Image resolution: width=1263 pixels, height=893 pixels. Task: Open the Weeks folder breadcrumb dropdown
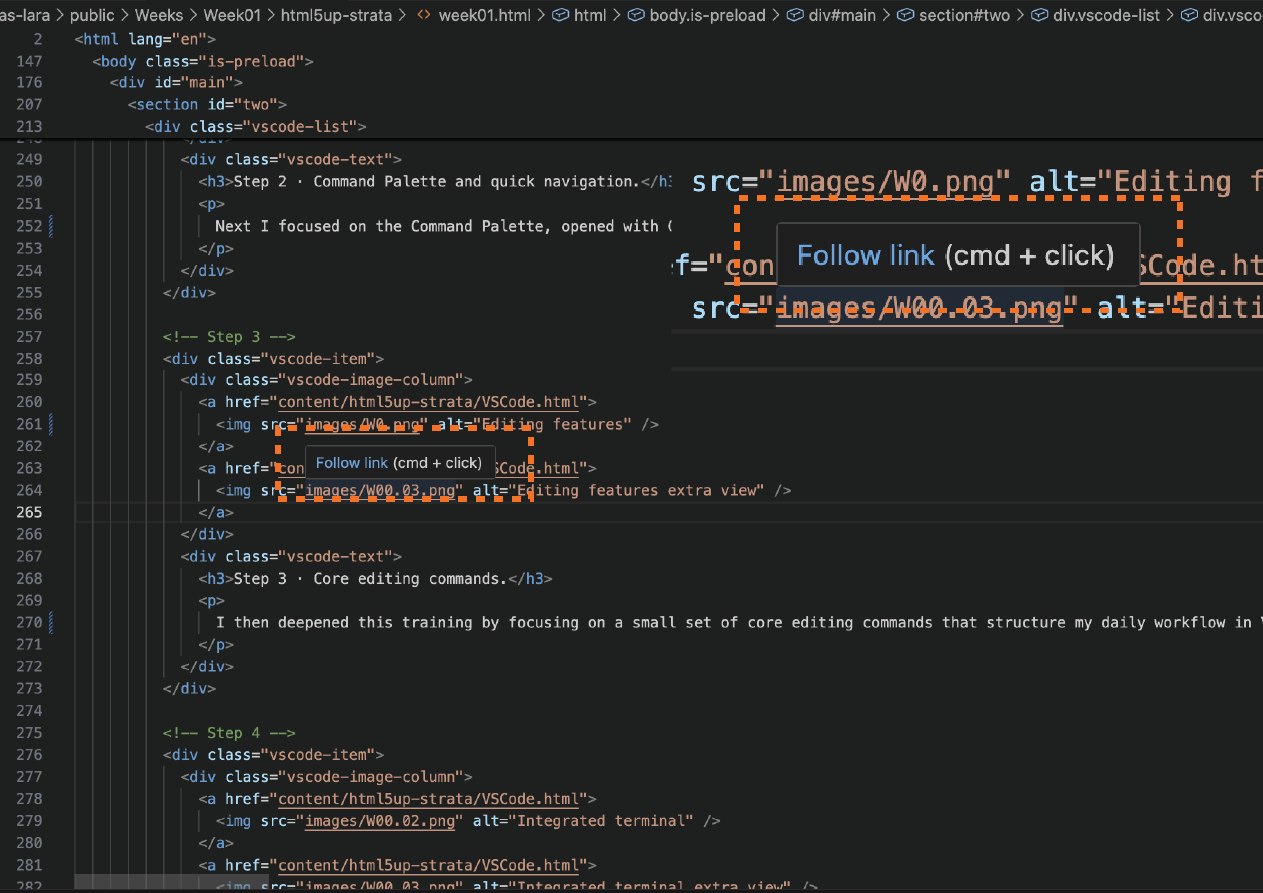coord(159,16)
